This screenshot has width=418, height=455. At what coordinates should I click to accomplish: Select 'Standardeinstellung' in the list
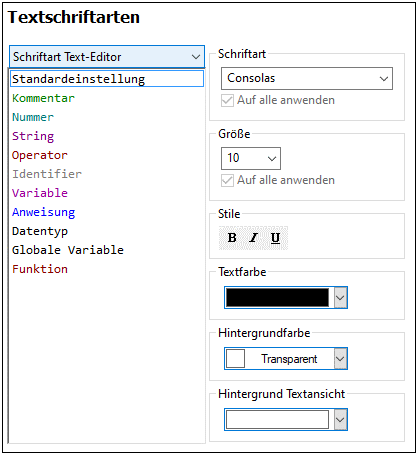tap(107, 79)
